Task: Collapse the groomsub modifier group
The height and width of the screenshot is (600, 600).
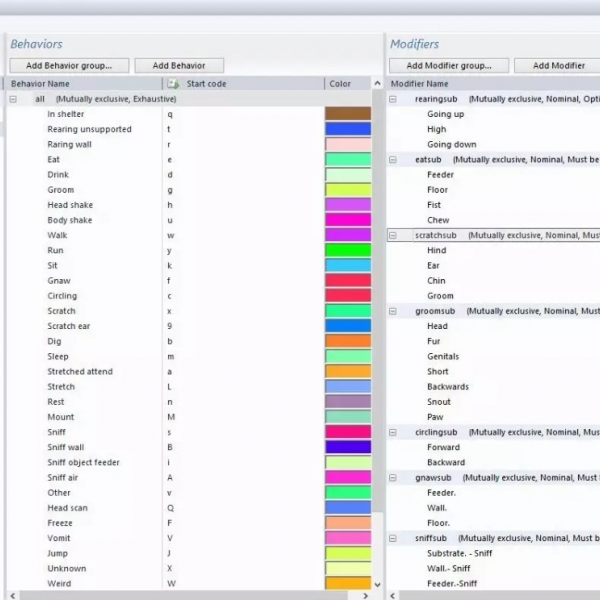Action: (x=393, y=311)
